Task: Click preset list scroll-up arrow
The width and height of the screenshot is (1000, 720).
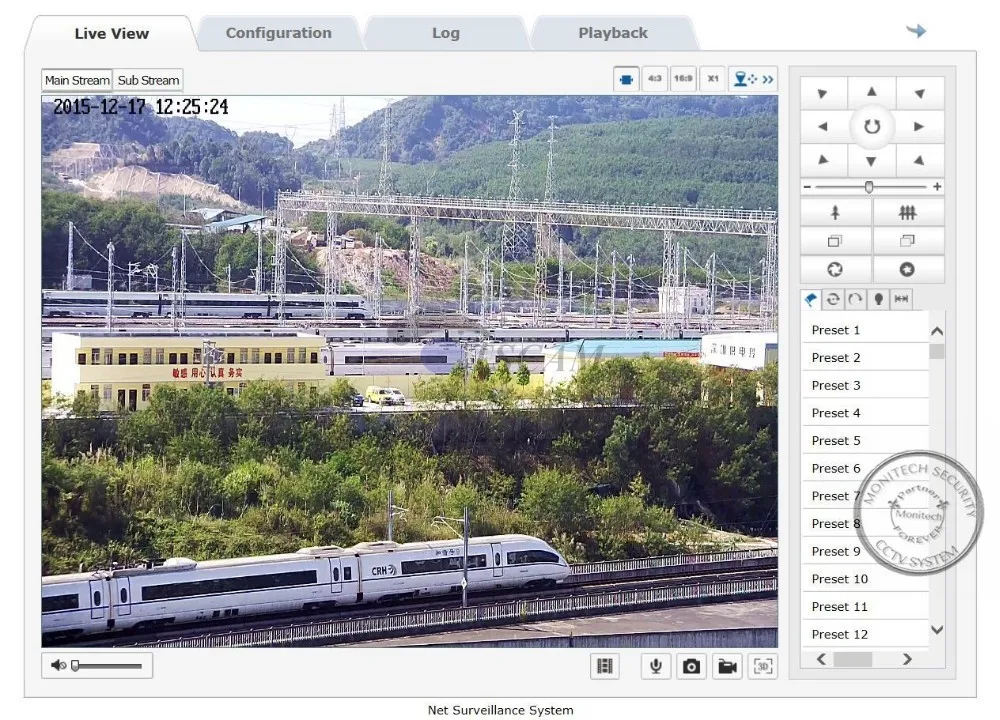Action: tap(937, 331)
